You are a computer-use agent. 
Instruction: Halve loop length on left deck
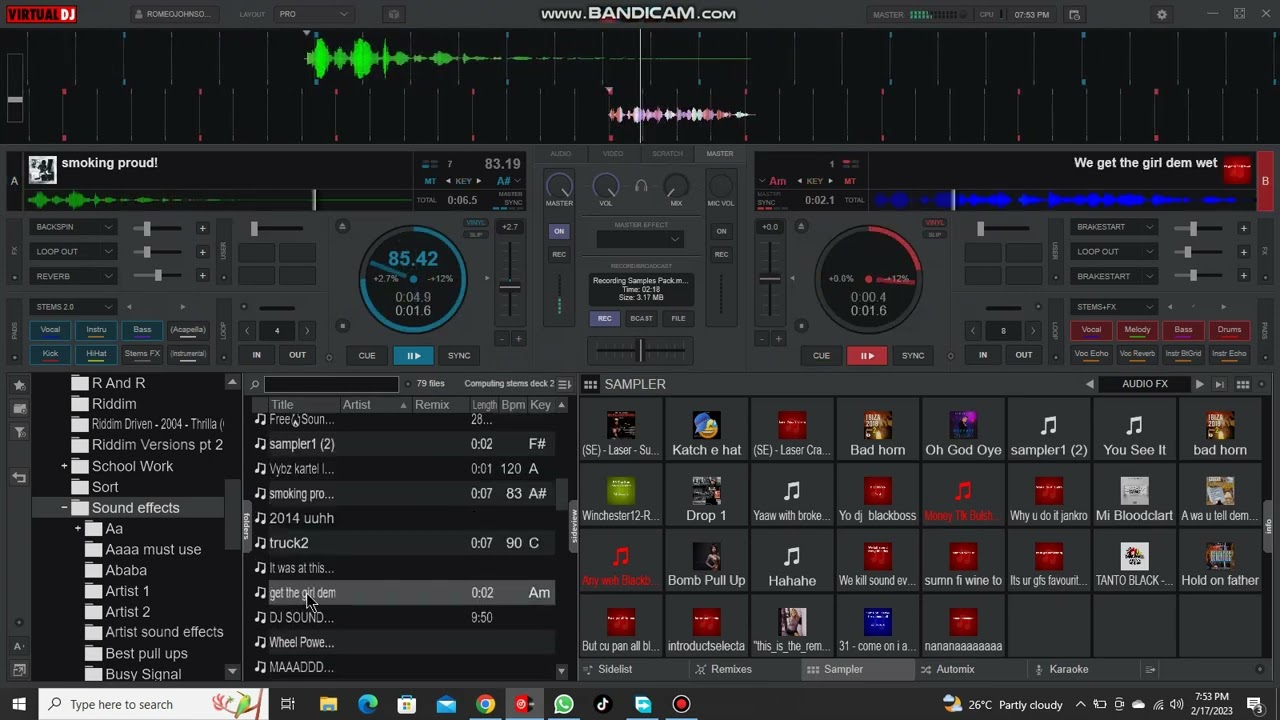(x=248, y=331)
